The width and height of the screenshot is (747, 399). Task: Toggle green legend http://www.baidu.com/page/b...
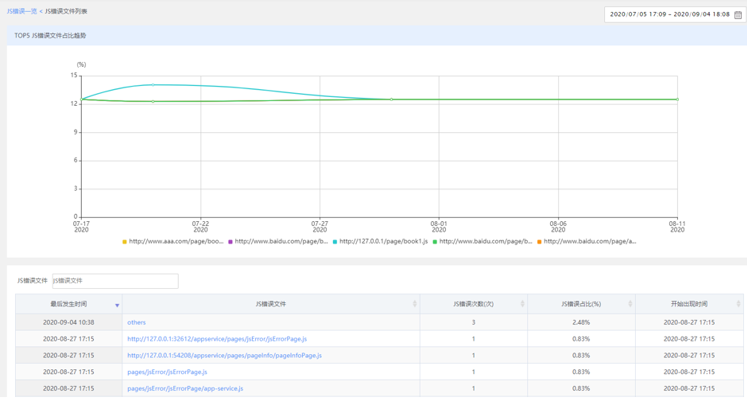point(482,241)
